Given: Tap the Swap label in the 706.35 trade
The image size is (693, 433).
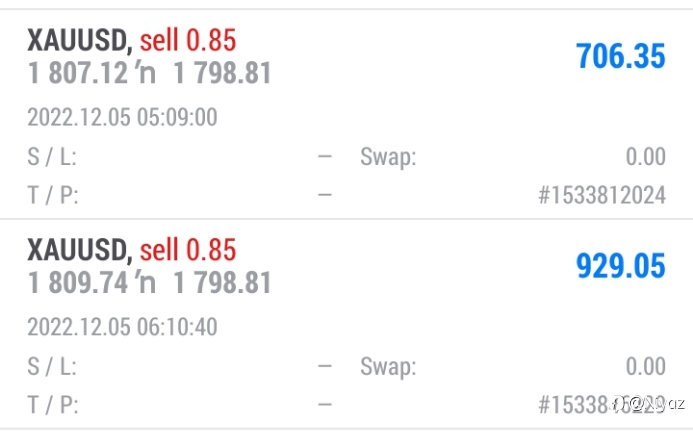Looking at the screenshot, I should click(388, 157).
